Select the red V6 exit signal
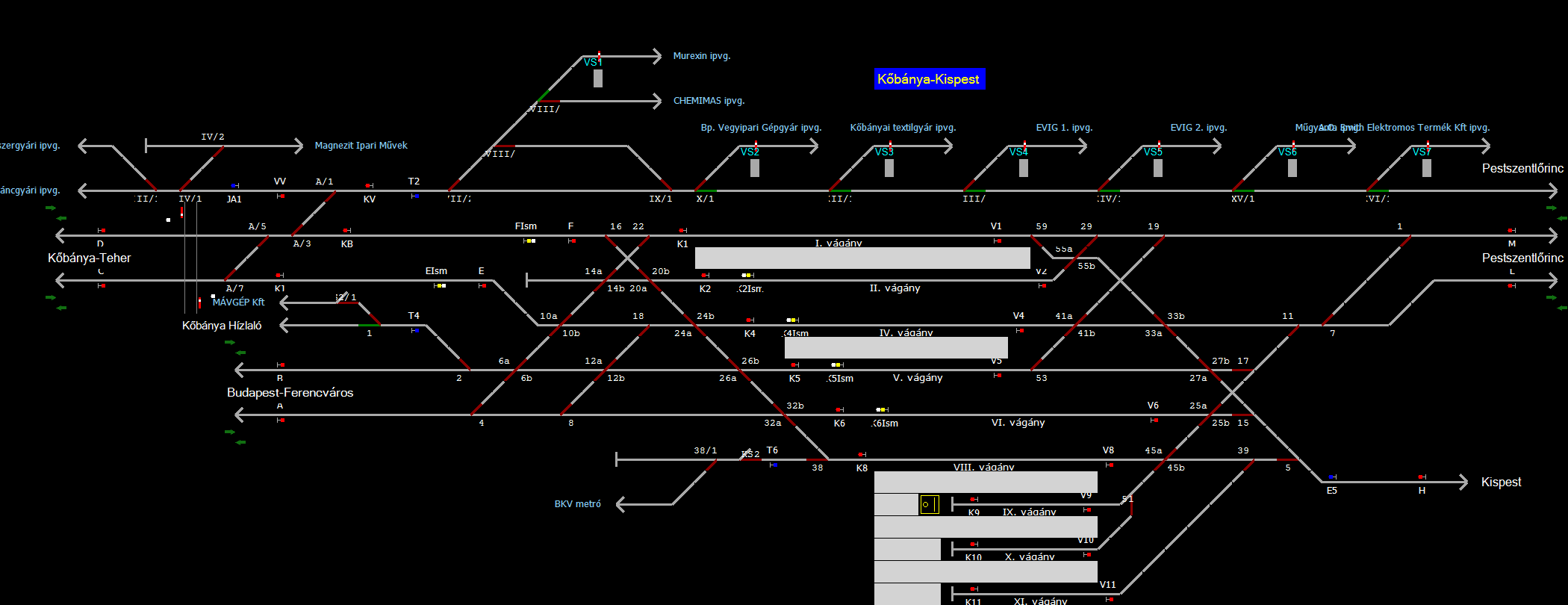This screenshot has height=605, width=1568. (x=1154, y=421)
